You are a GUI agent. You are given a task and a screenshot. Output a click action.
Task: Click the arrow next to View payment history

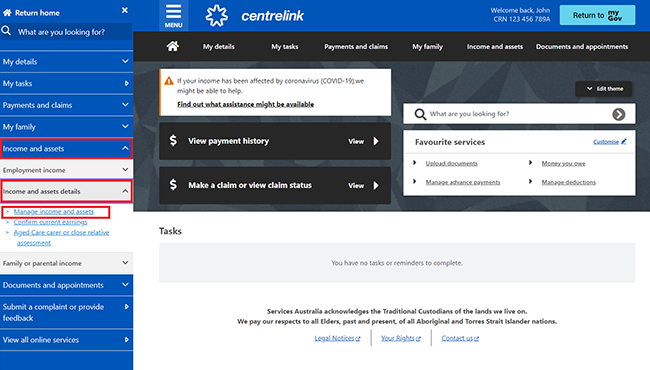click(x=376, y=141)
